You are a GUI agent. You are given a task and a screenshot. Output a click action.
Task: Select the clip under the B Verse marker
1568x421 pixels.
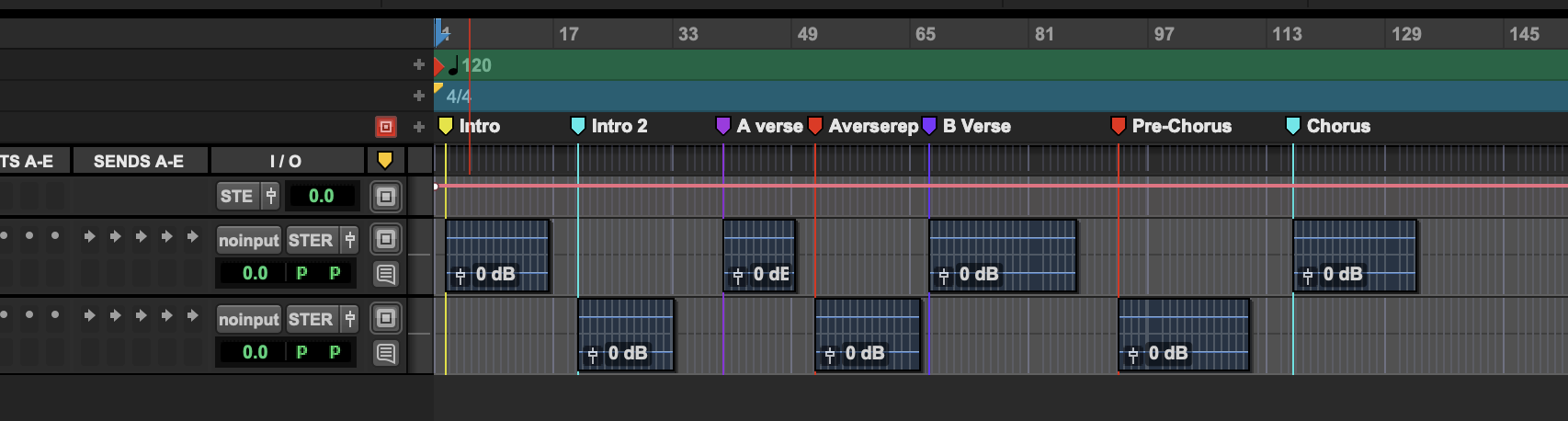pos(1002,248)
